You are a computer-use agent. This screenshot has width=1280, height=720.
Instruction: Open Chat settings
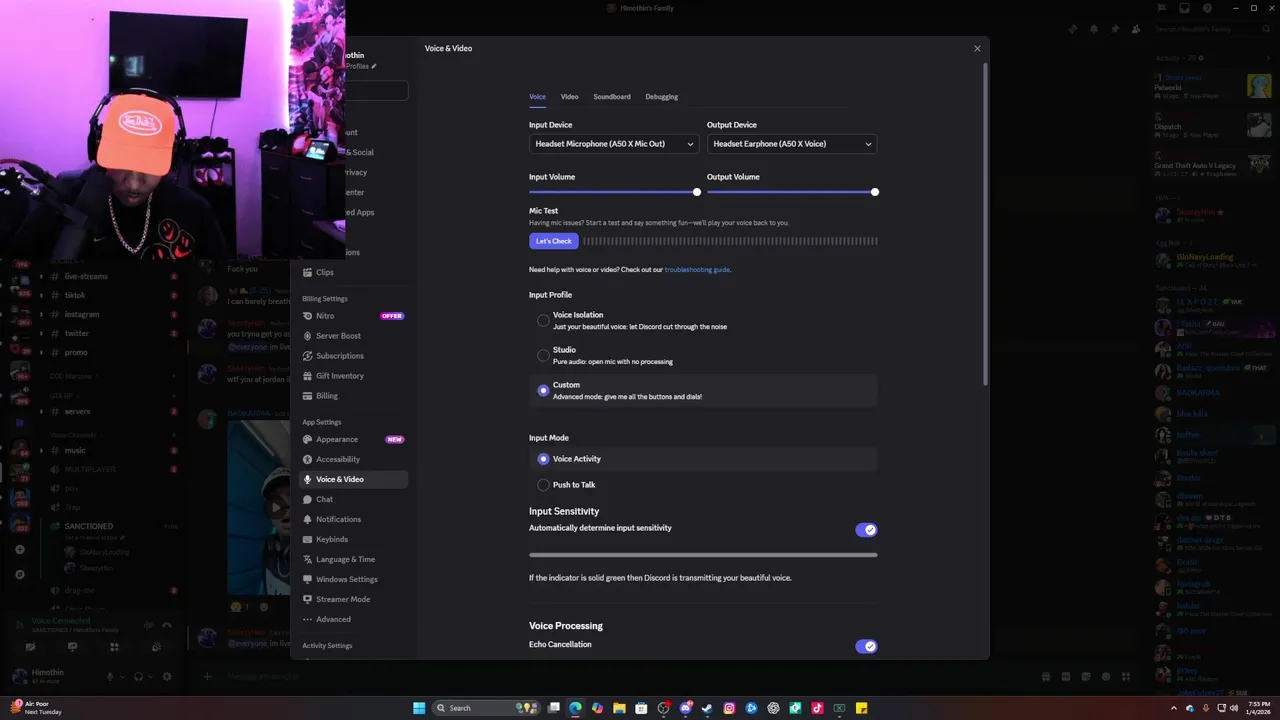(x=353, y=499)
